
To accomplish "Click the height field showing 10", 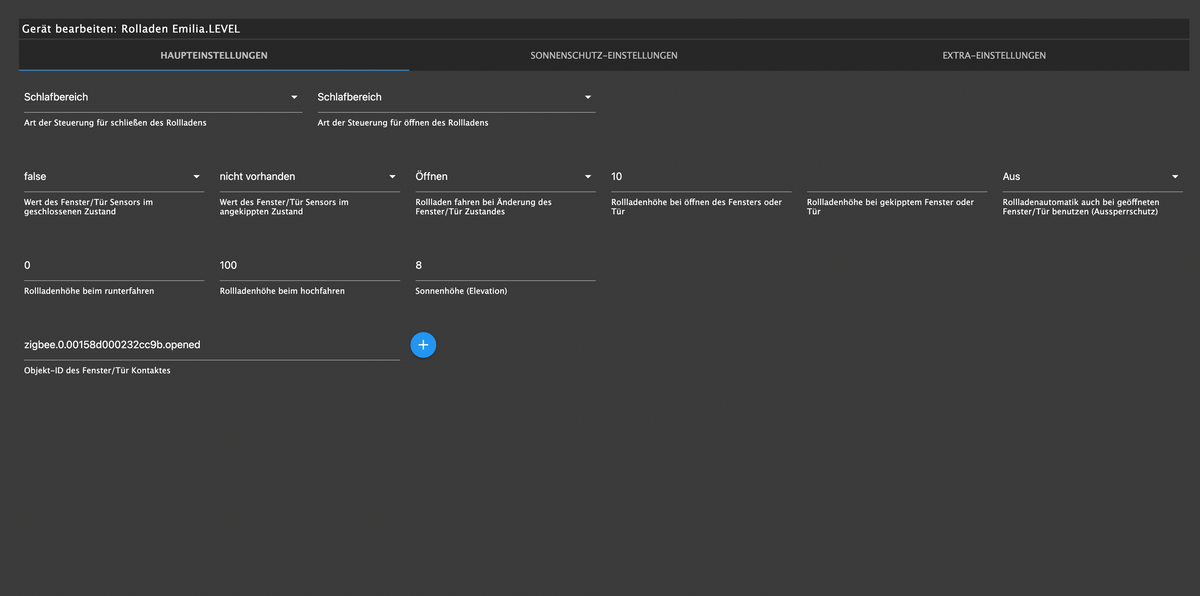I will (701, 176).
